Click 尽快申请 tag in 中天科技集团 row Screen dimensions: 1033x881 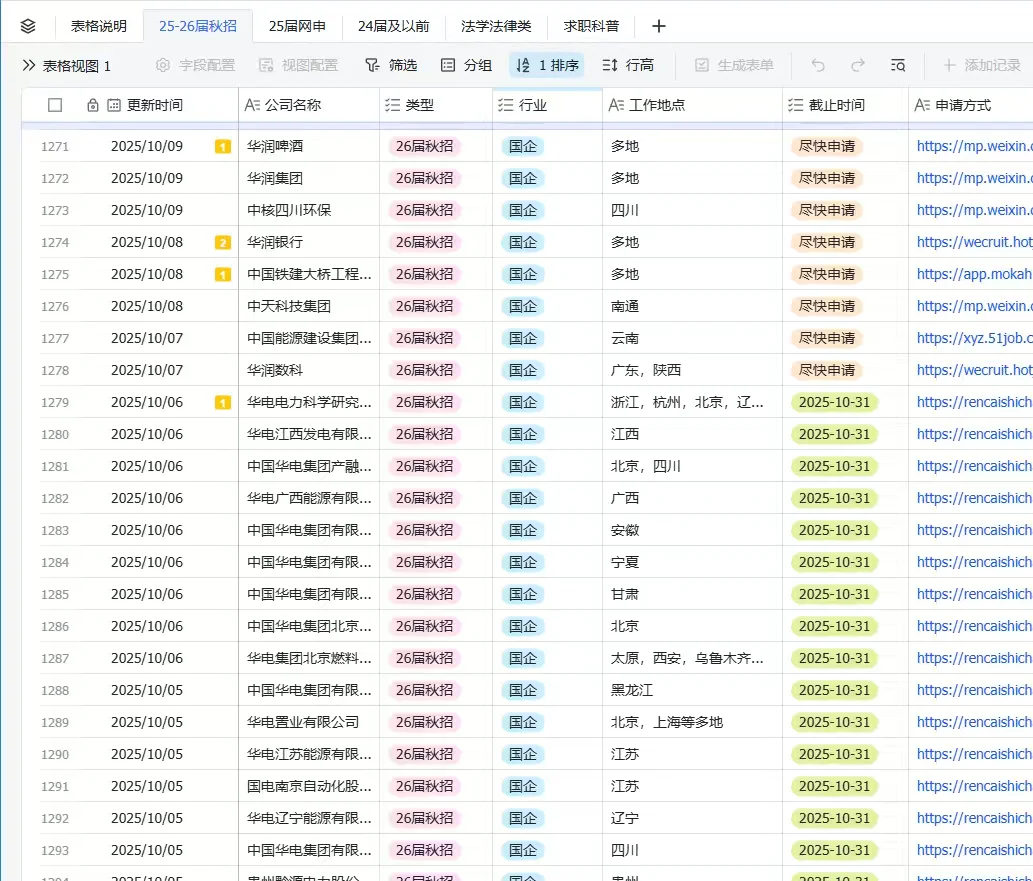click(827, 306)
